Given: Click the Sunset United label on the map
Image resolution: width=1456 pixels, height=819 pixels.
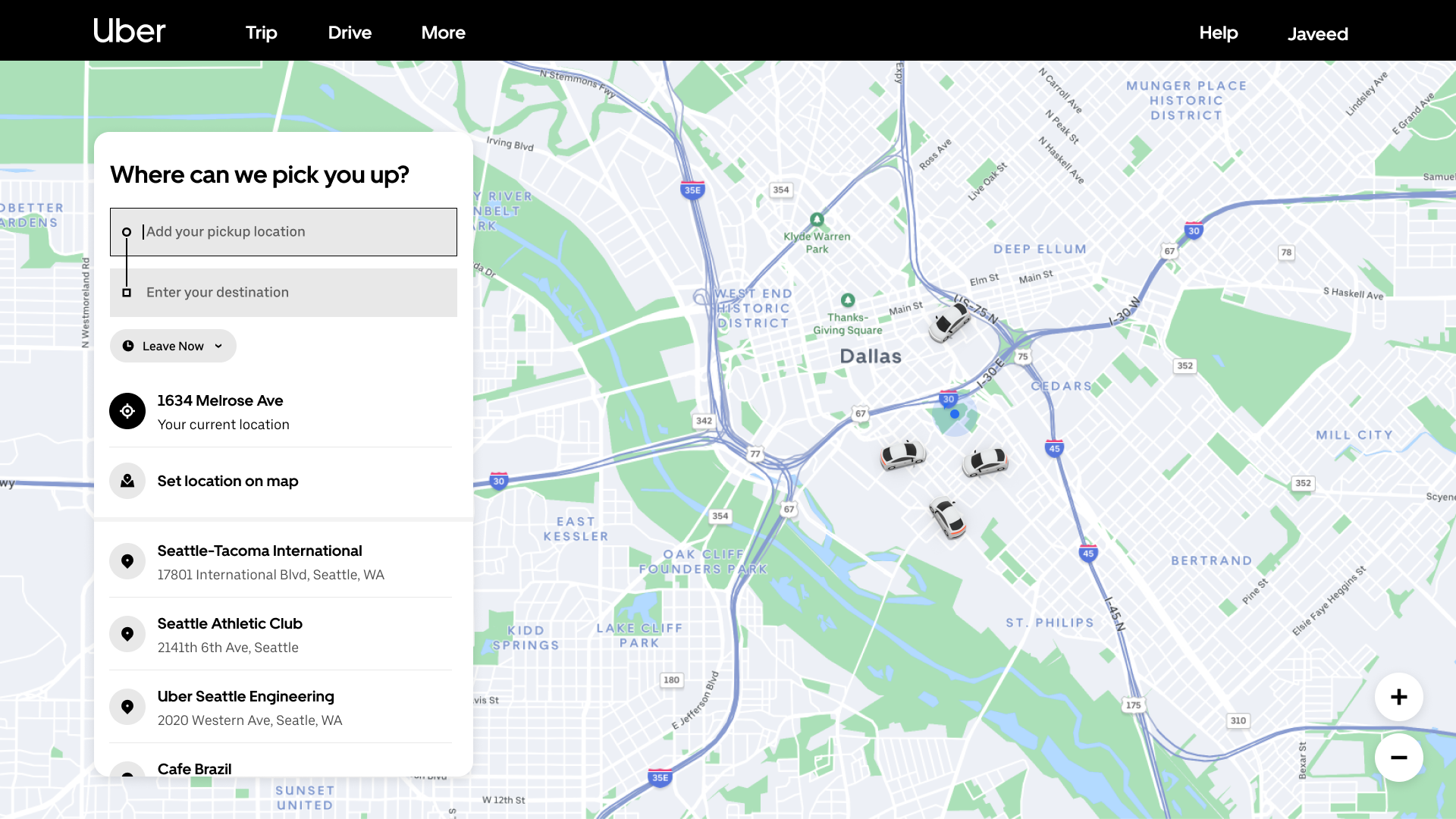Looking at the screenshot, I should coord(305,798).
